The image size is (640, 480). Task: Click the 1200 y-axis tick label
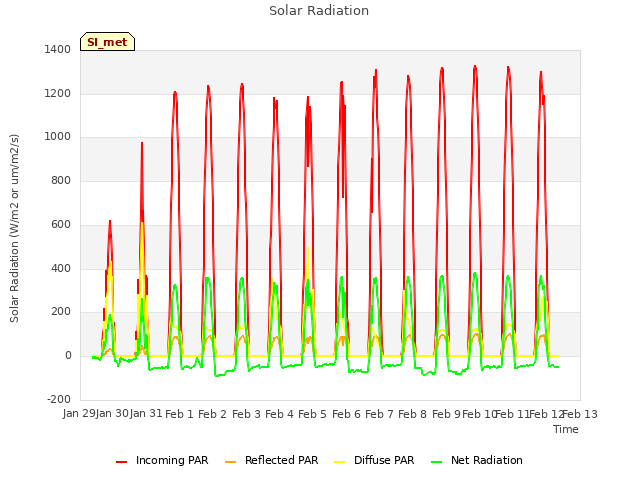[x=58, y=93]
